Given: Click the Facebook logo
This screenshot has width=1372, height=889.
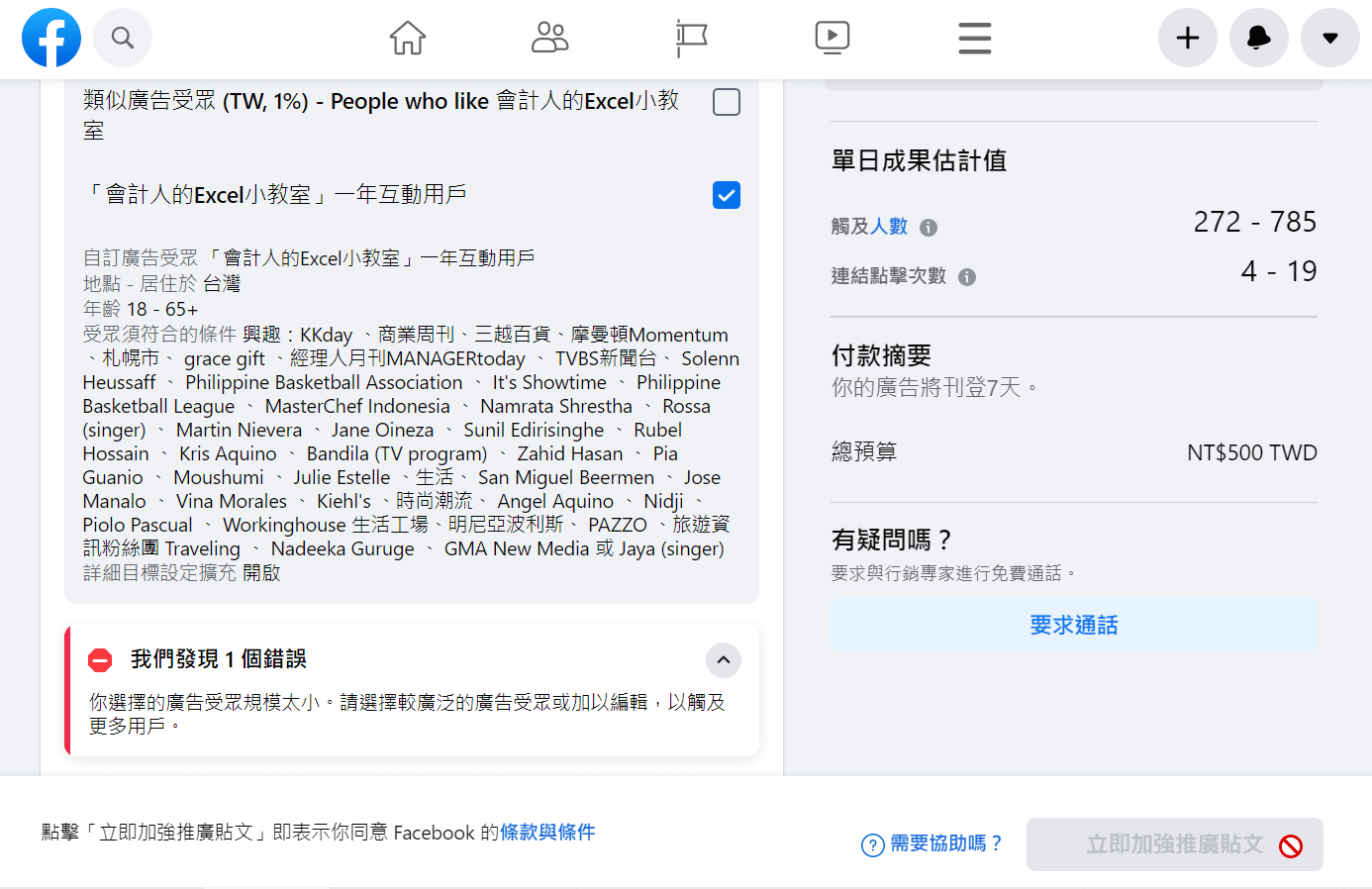Looking at the screenshot, I should 51,38.
